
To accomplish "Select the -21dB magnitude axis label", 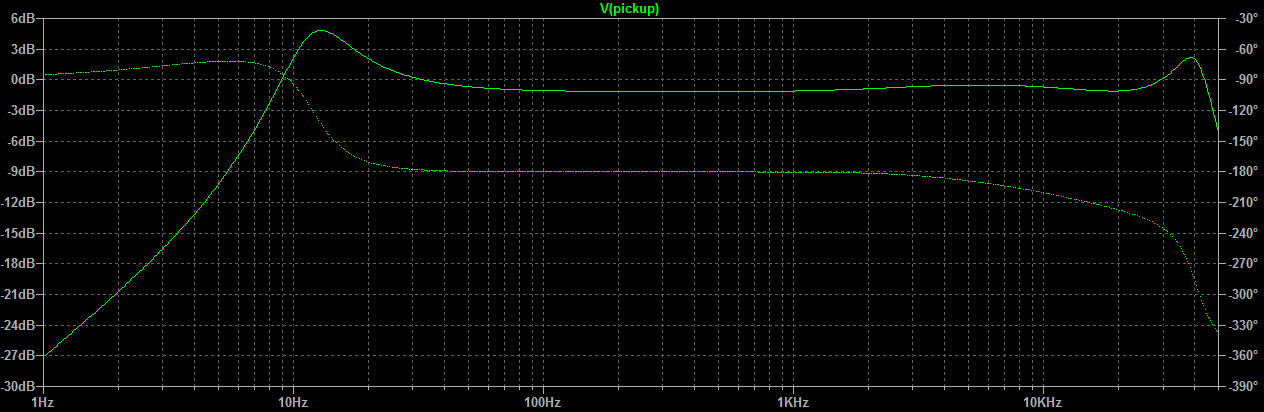I will pos(19,294).
